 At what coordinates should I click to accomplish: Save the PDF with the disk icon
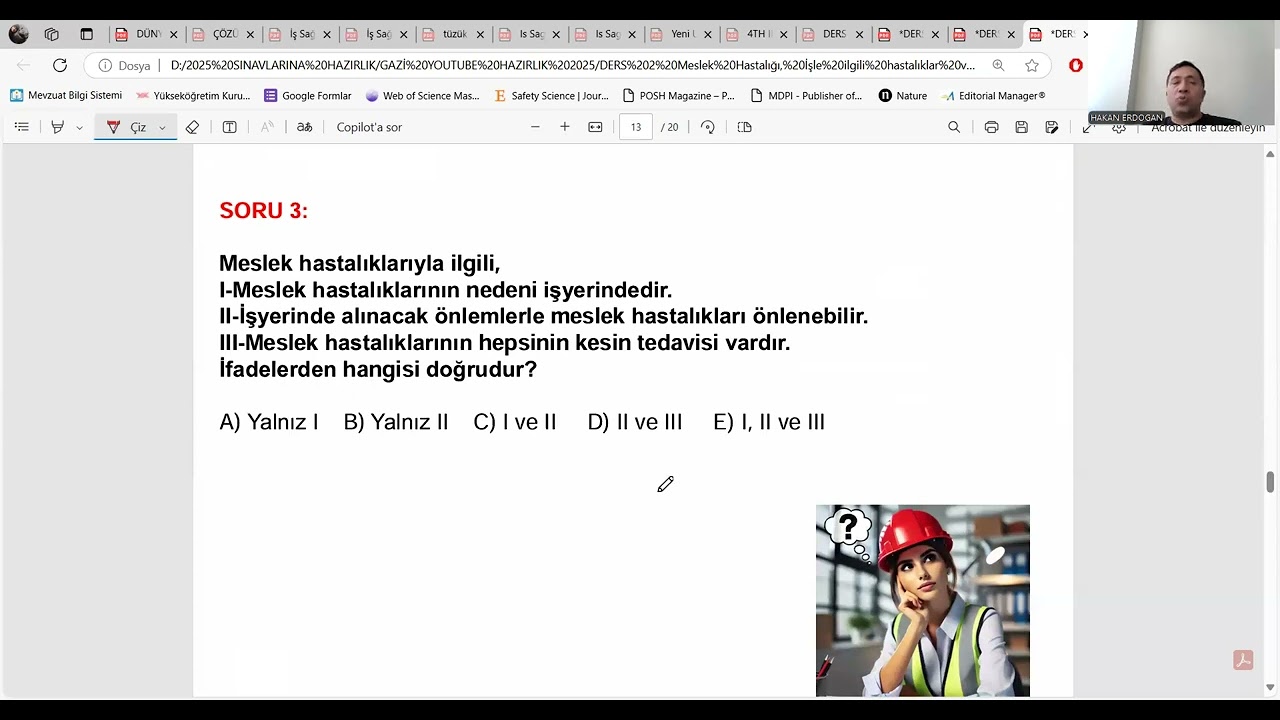pos(1021,127)
